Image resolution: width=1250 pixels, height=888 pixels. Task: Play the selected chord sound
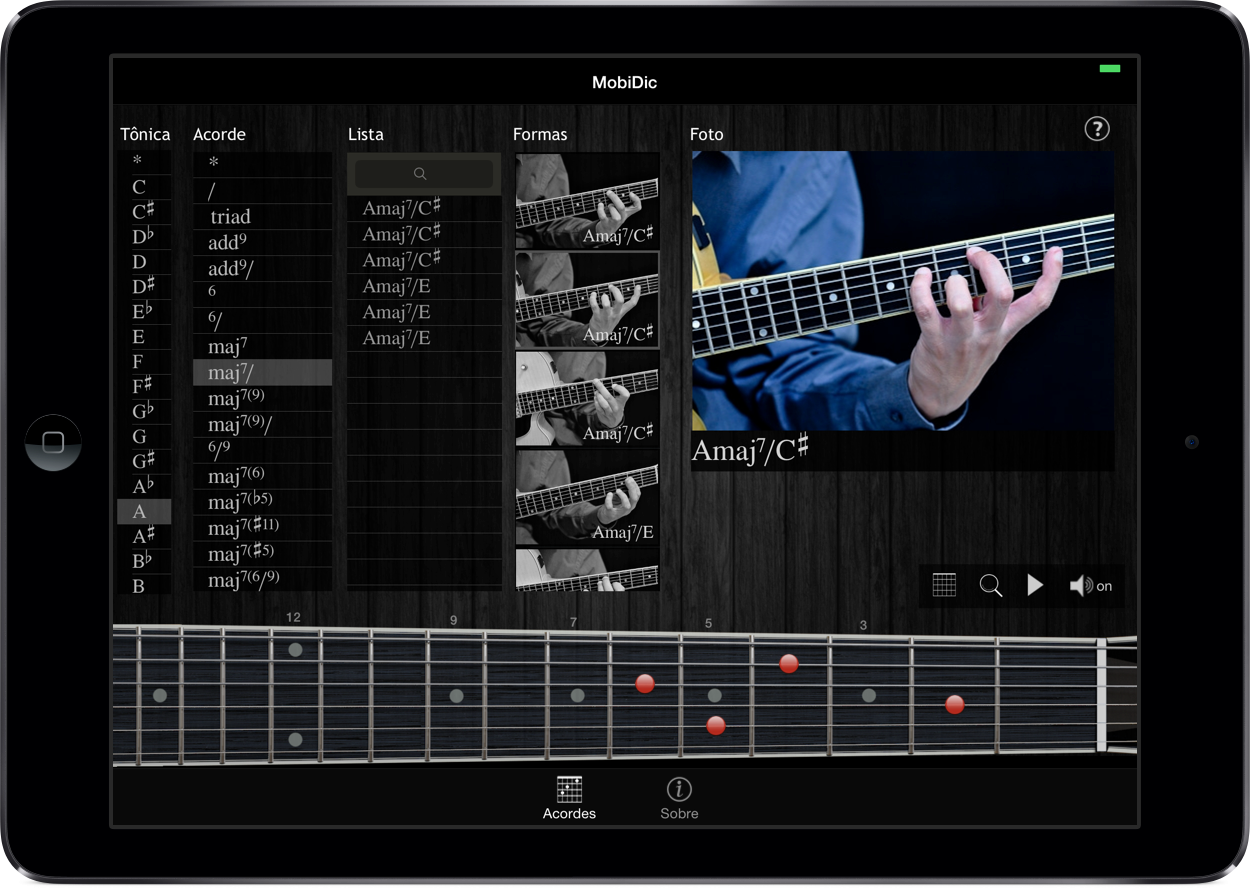1035,585
